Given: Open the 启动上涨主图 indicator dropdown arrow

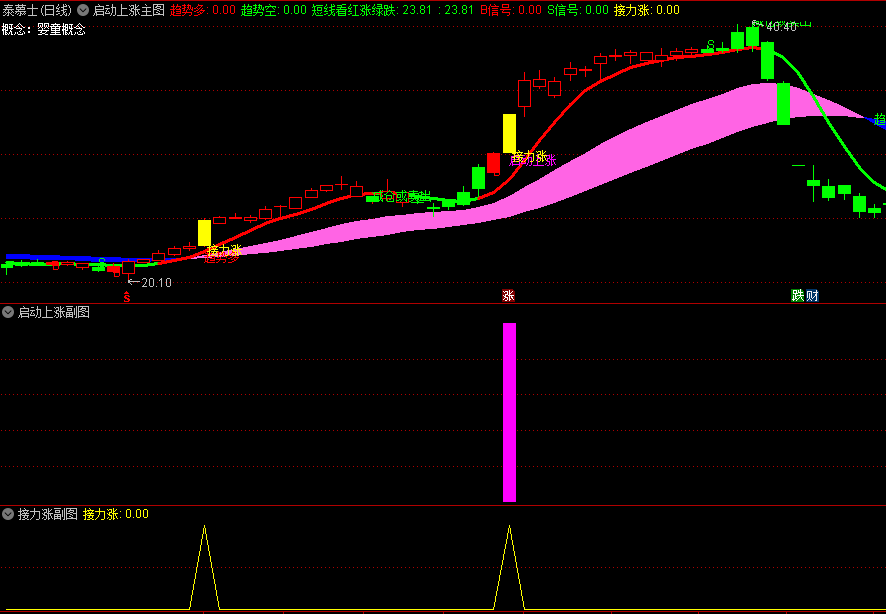Looking at the screenshot, I should click(83, 10).
